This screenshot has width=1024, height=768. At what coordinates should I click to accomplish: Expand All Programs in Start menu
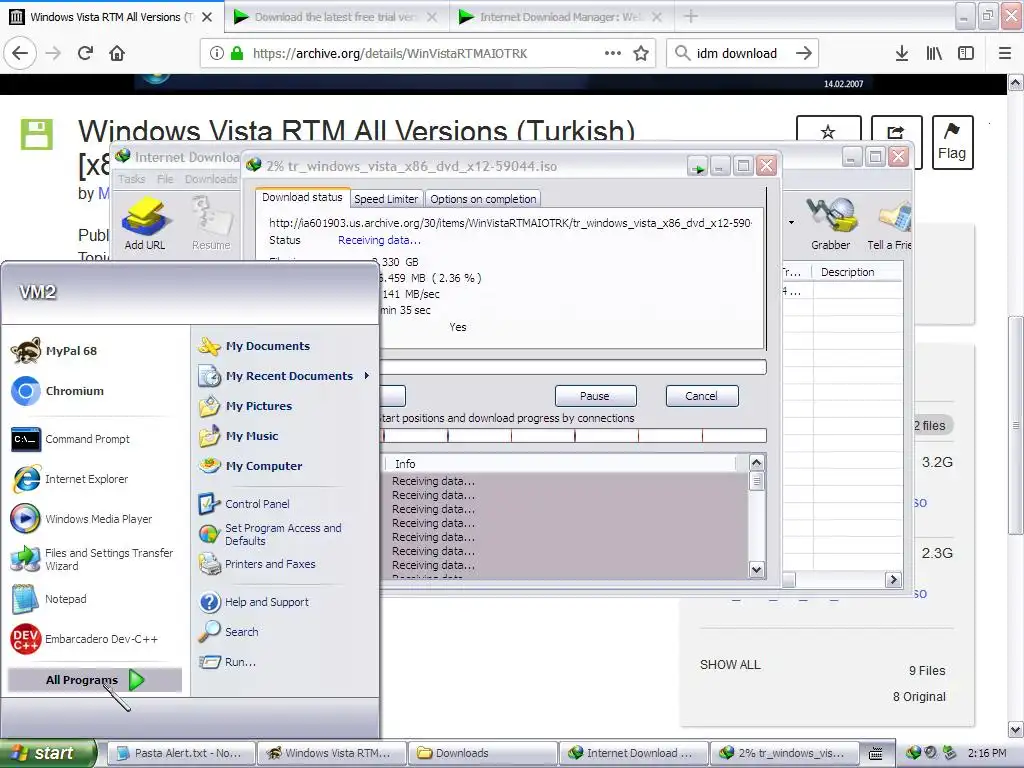click(x=95, y=680)
